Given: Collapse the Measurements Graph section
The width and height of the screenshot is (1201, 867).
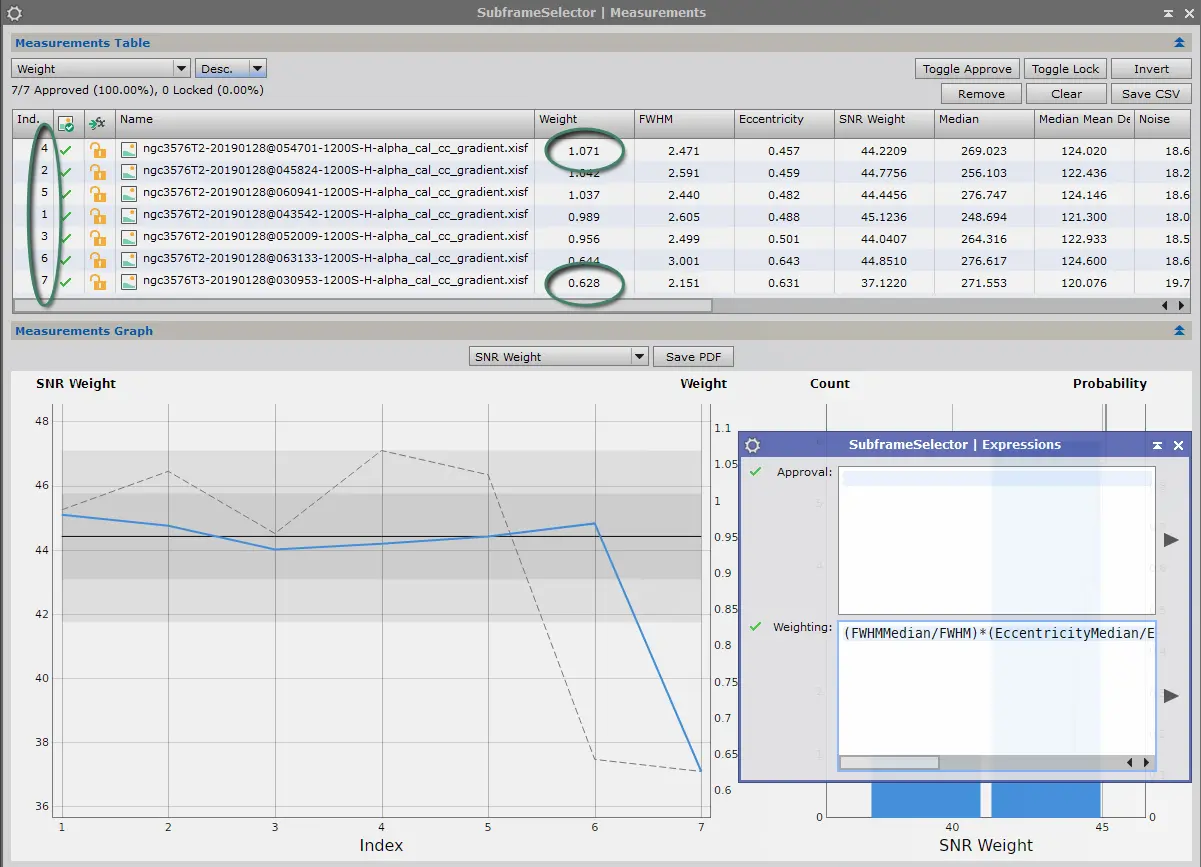Looking at the screenshot, I should coord(1180,331).
